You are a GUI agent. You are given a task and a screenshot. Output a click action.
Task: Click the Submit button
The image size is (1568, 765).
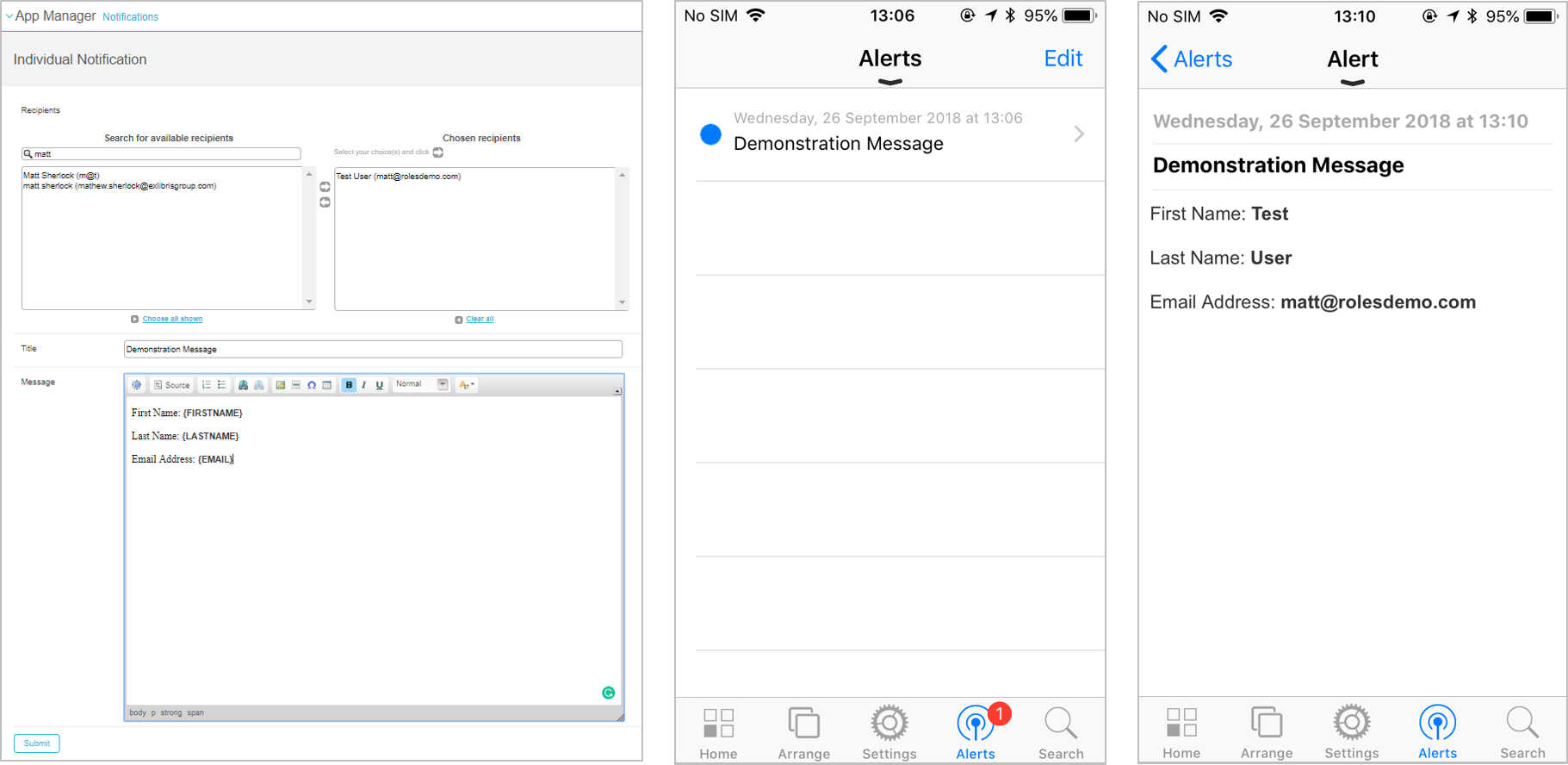[37, 743]
